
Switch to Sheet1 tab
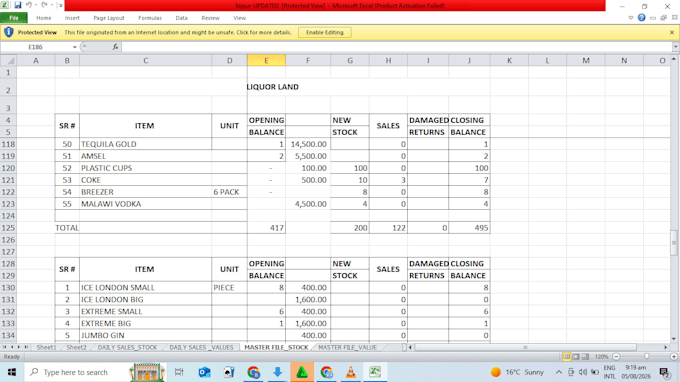46,347
